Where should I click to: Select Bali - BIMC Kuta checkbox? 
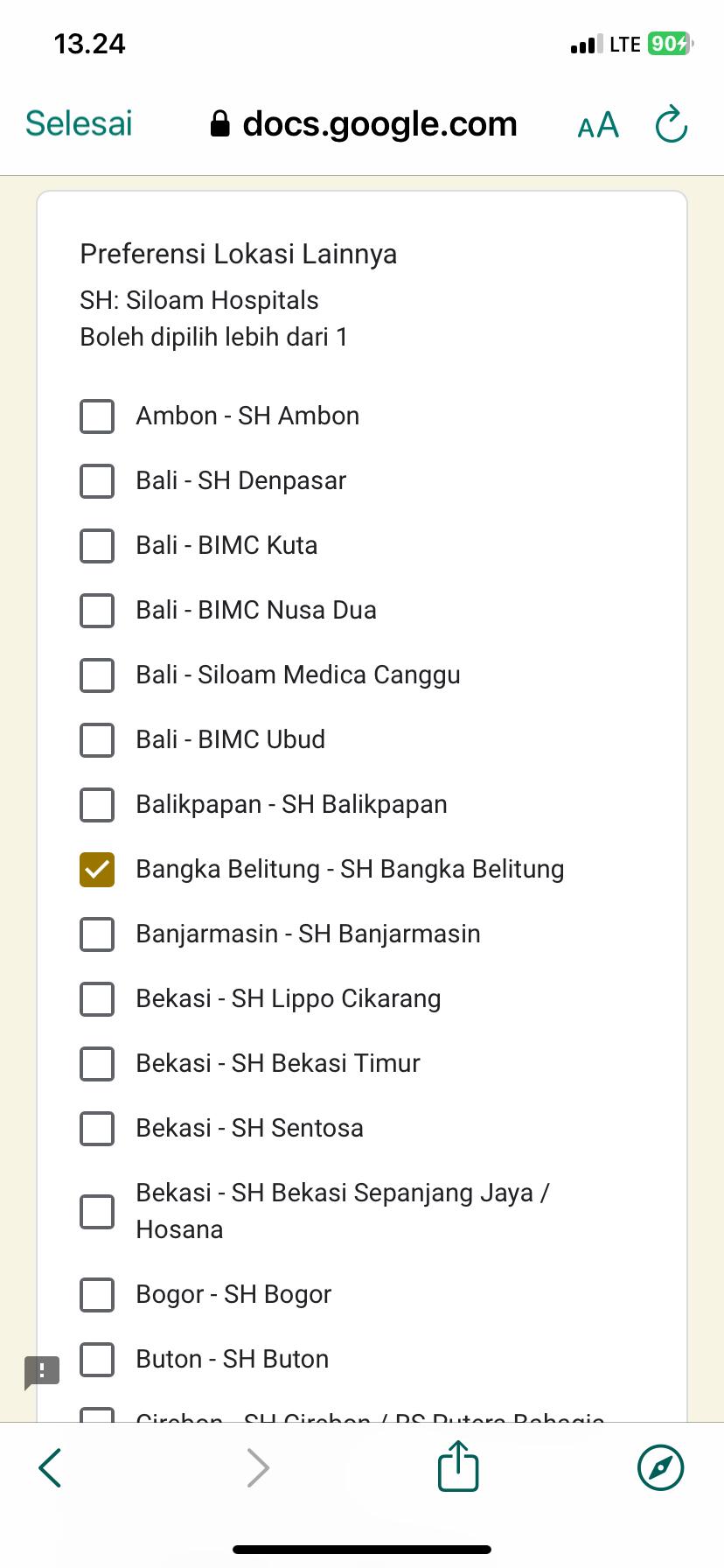(97, 545)
